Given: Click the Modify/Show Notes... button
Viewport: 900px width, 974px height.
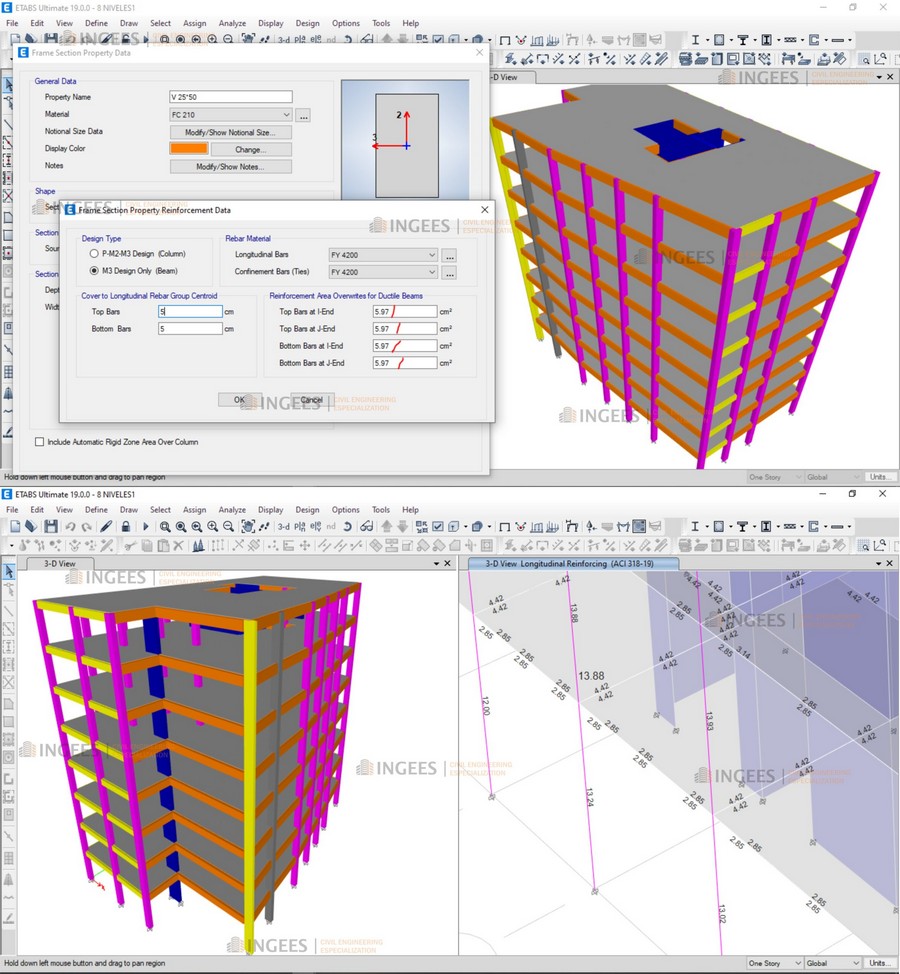Looking at the screenshot, I should [x=230, y=166].
